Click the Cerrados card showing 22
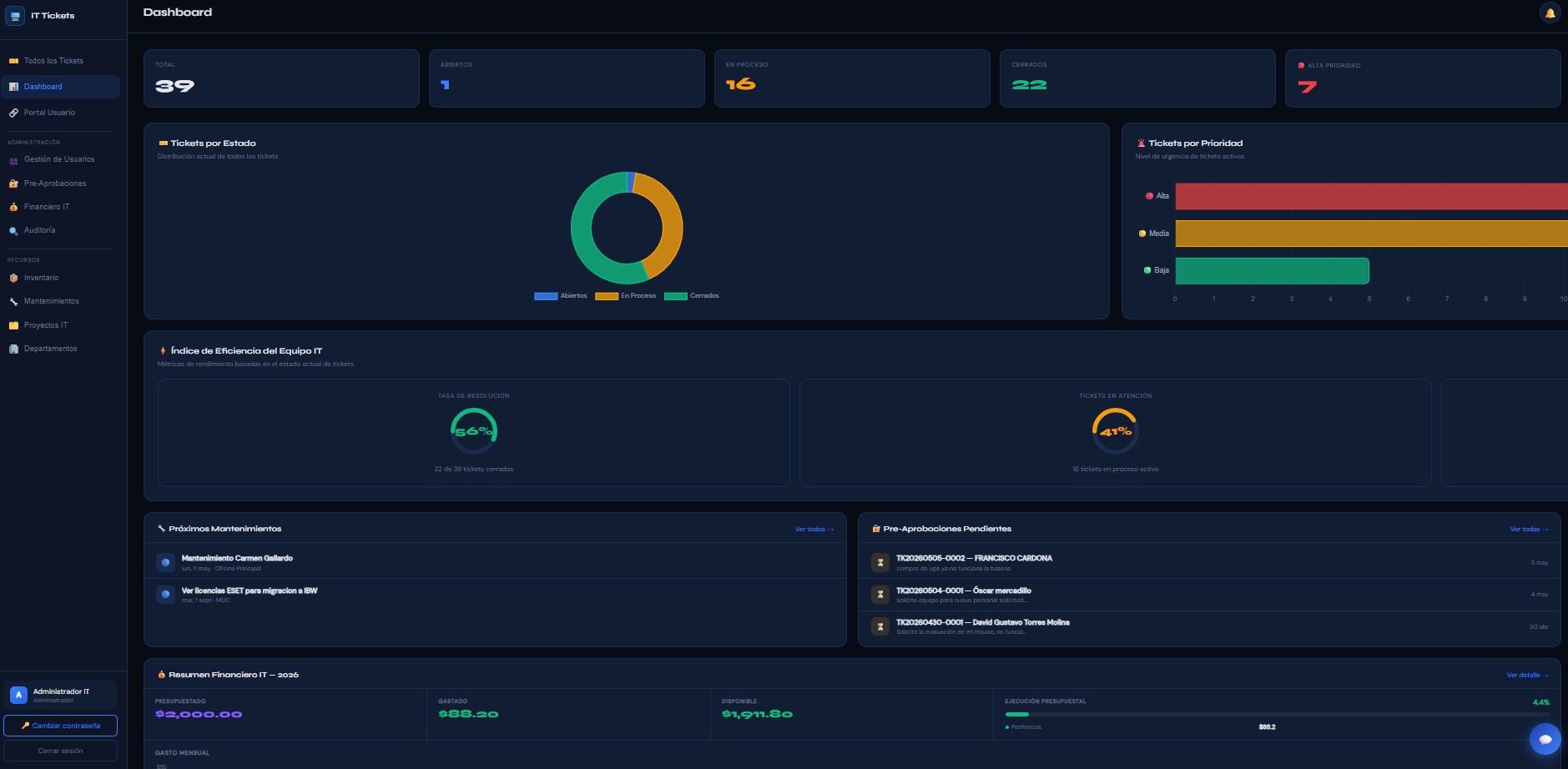Image resolution: width=1568 pixels, height=769 pixels. pos(1137,78)
